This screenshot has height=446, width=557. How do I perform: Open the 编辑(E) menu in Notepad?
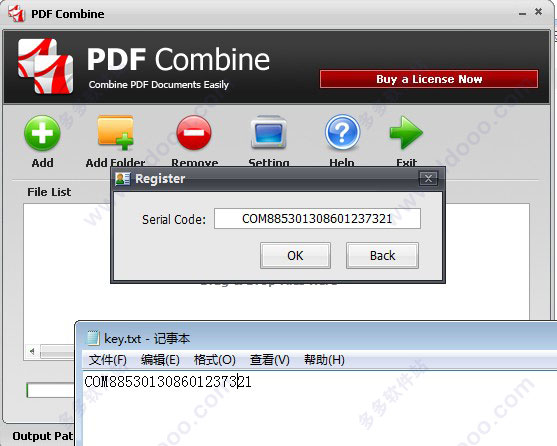[160, 360]
